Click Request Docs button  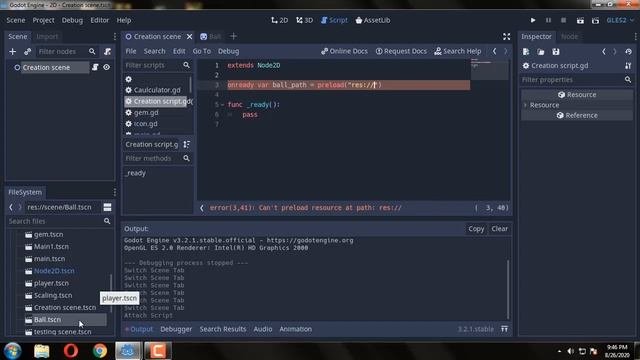[x=401, y=51]
